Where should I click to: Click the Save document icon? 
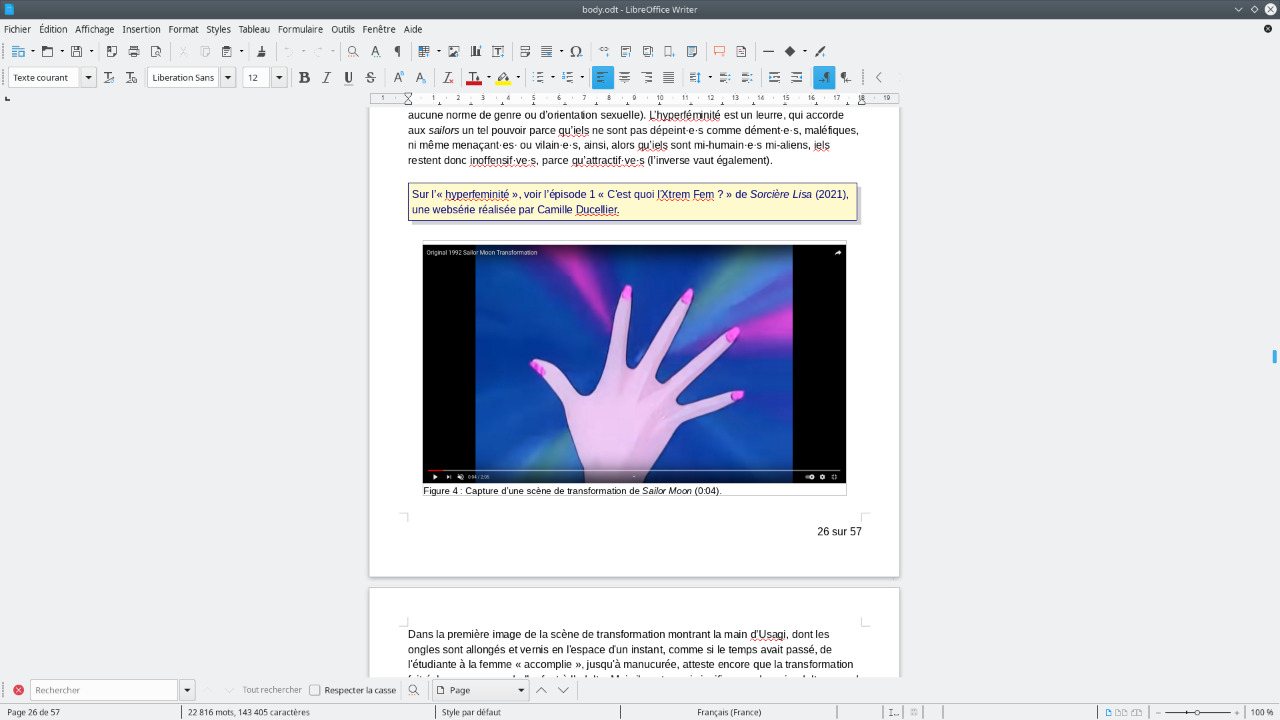click(76, 51)
